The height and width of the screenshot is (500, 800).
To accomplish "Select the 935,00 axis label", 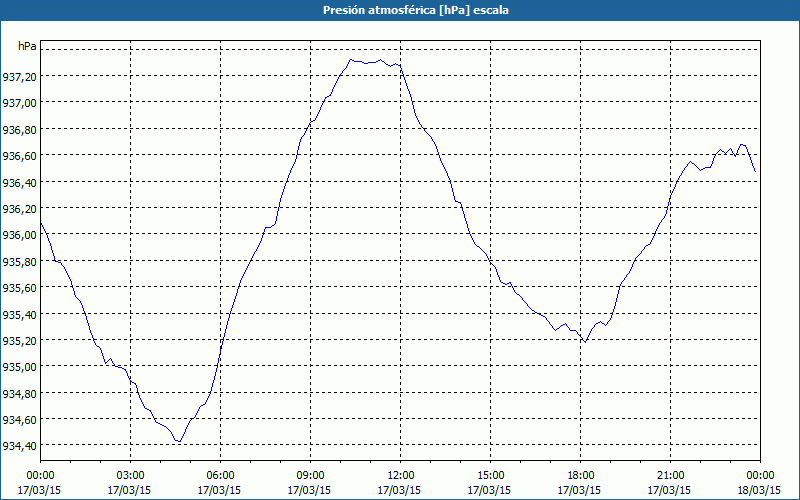I will pyautogui.click(x=19, y=367).
